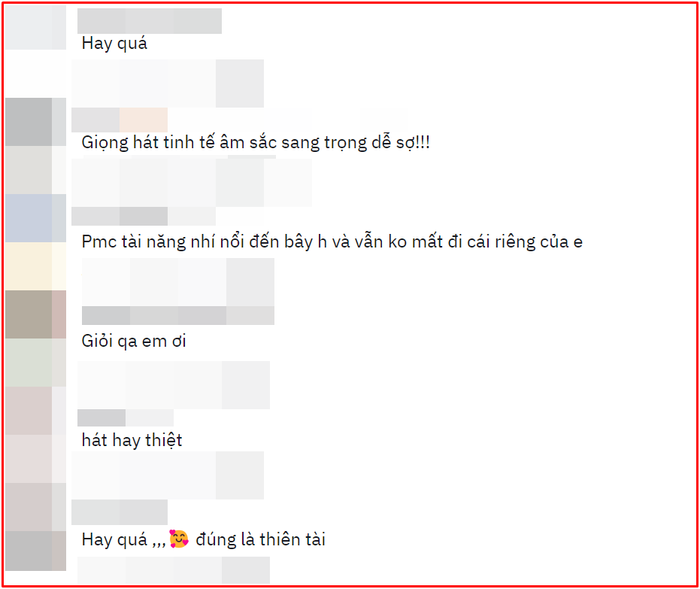
Task: Select the 'Giỏi qa em ơi' comment
Action: [134, 342]
